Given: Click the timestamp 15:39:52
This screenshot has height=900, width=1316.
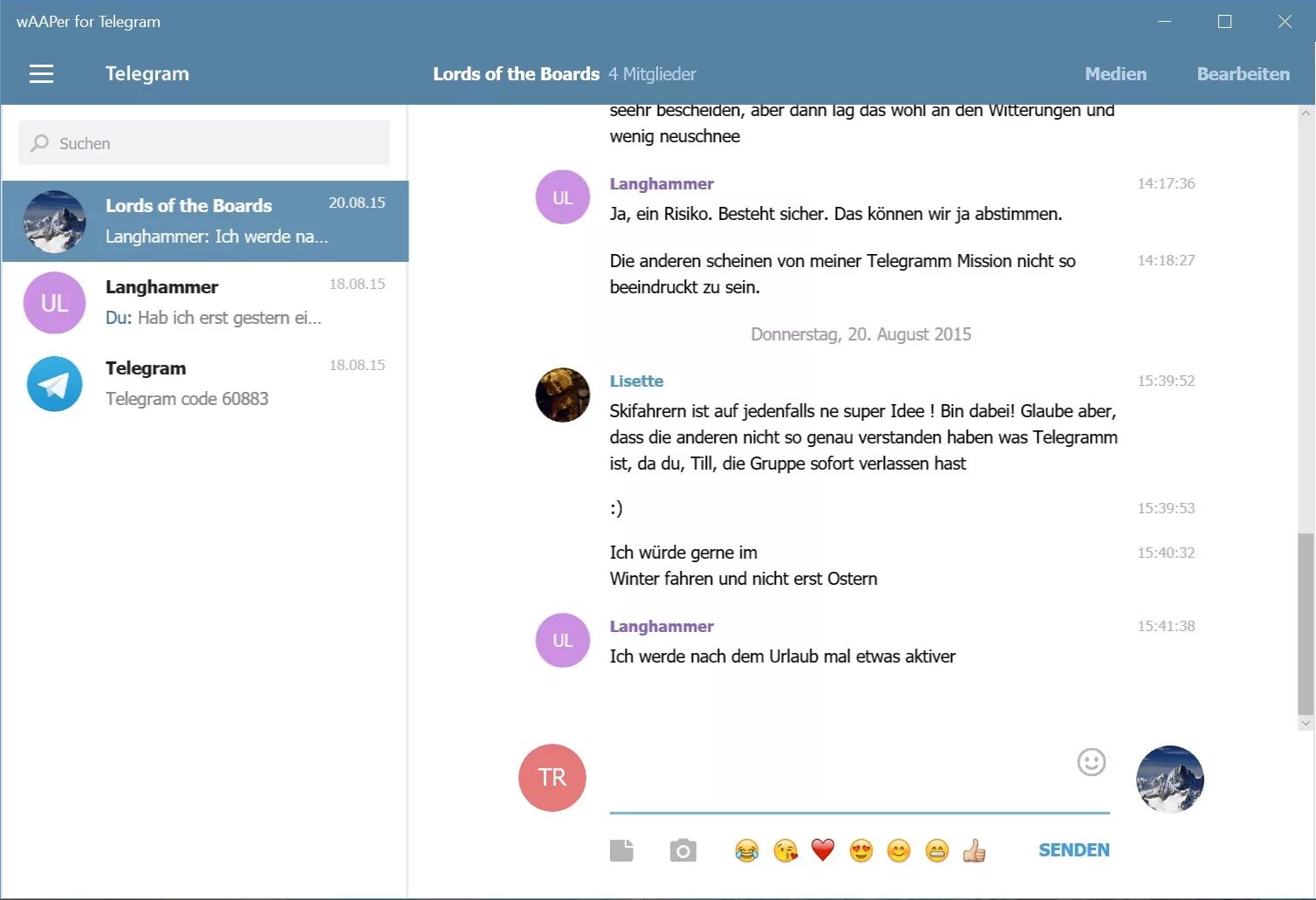Looking at the screenshot, I should pyautogui.click(x=1166, y=381).
